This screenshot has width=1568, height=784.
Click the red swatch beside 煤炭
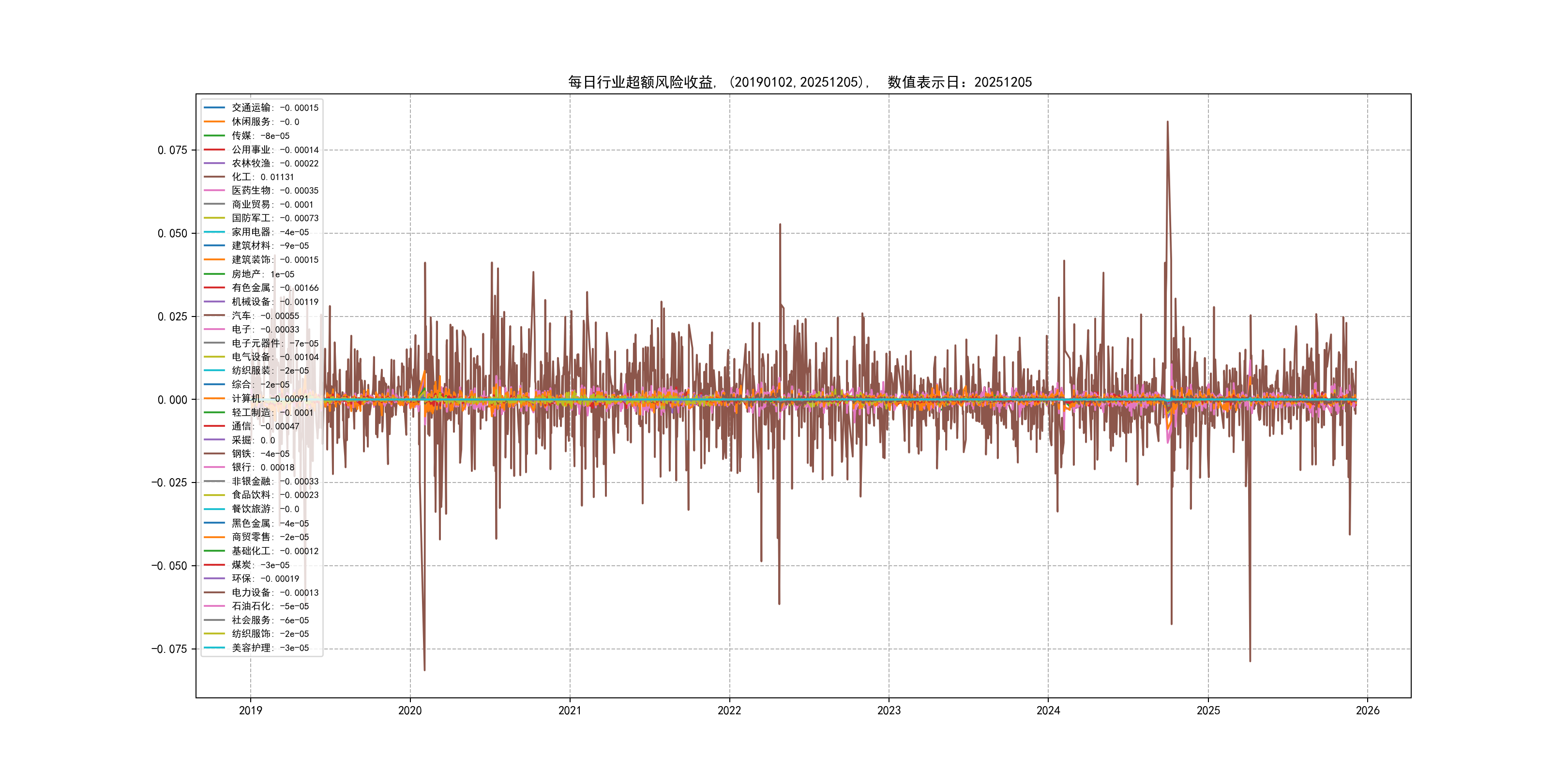coord(214,565)
